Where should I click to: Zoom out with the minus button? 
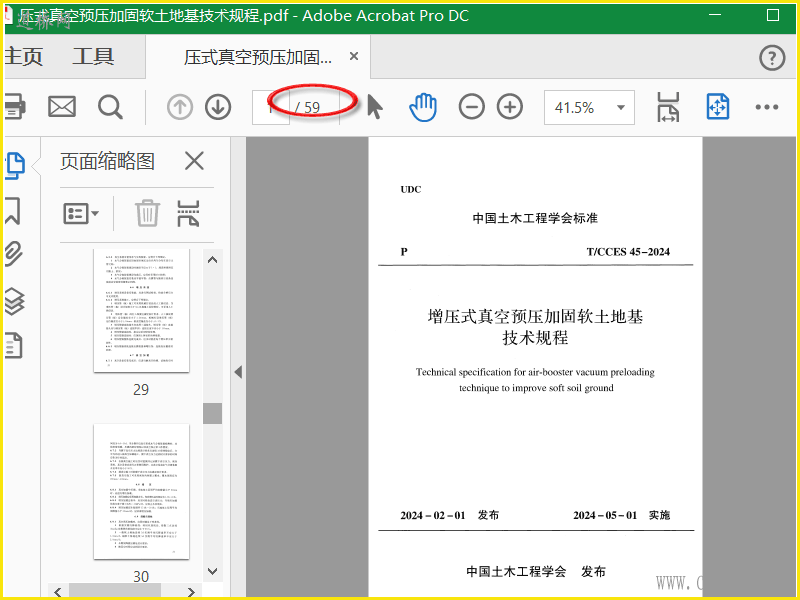(471, 107)
